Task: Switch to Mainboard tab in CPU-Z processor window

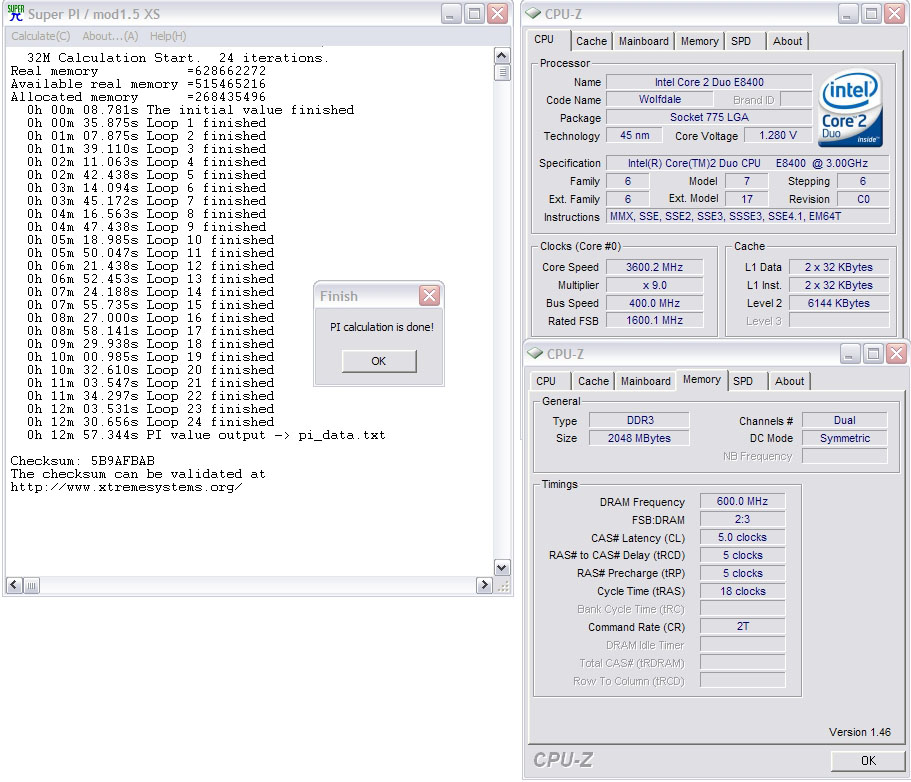Action: [643, 41]
